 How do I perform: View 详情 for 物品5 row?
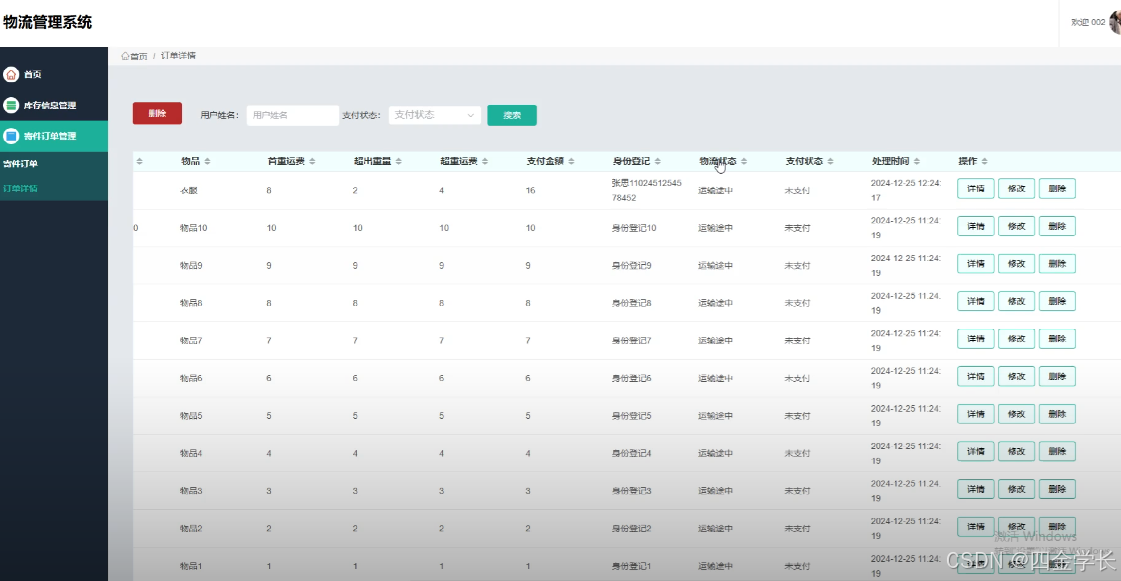point(976,414)
